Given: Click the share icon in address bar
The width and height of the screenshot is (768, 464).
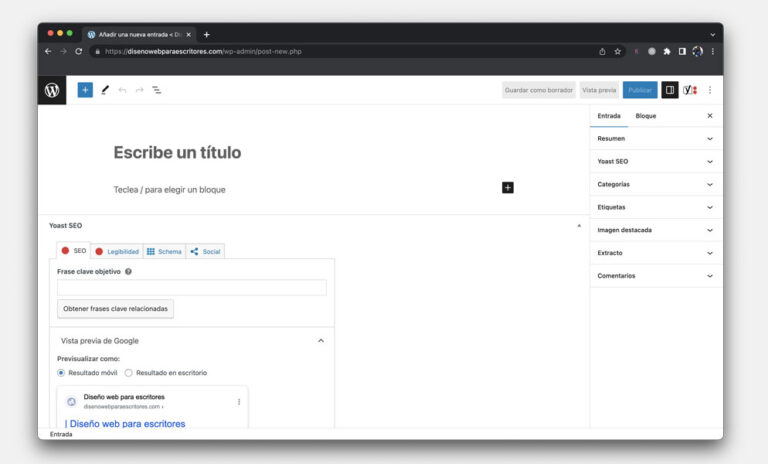Looking at the screenshot, I should coord(602,51).
